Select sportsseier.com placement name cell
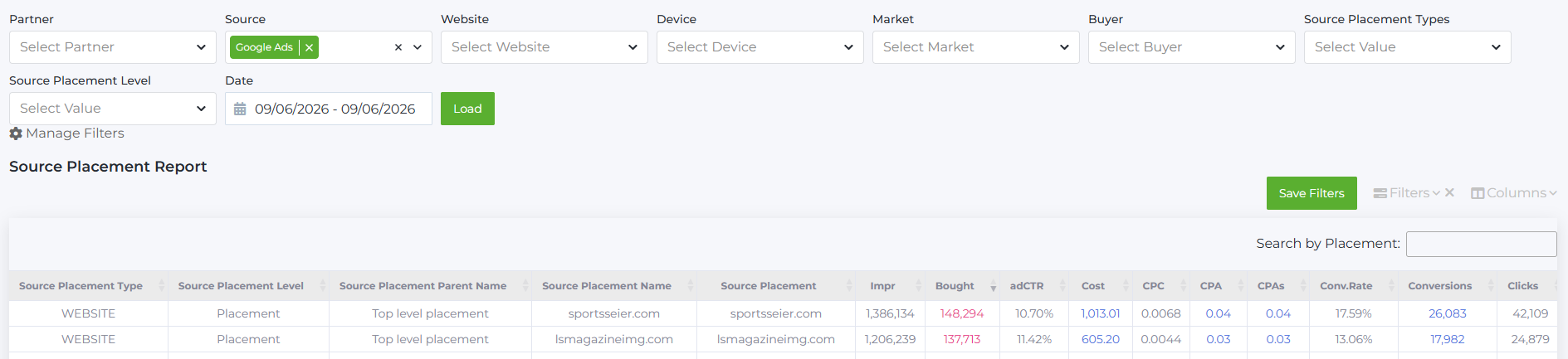 pyautogui.click(x=614, y=313)
